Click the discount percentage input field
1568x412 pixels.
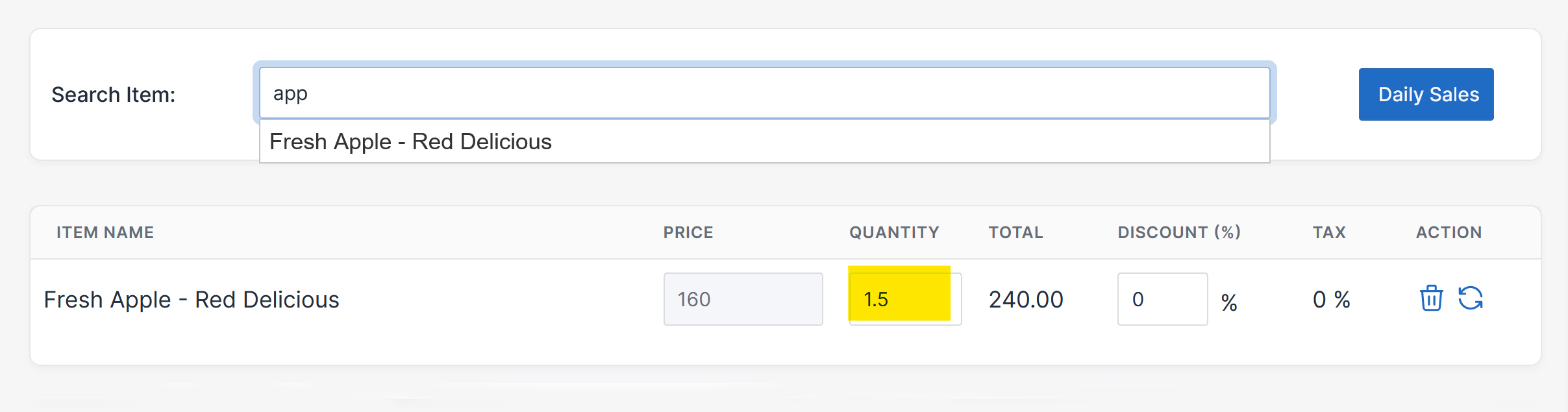(x=1162, y=299)
